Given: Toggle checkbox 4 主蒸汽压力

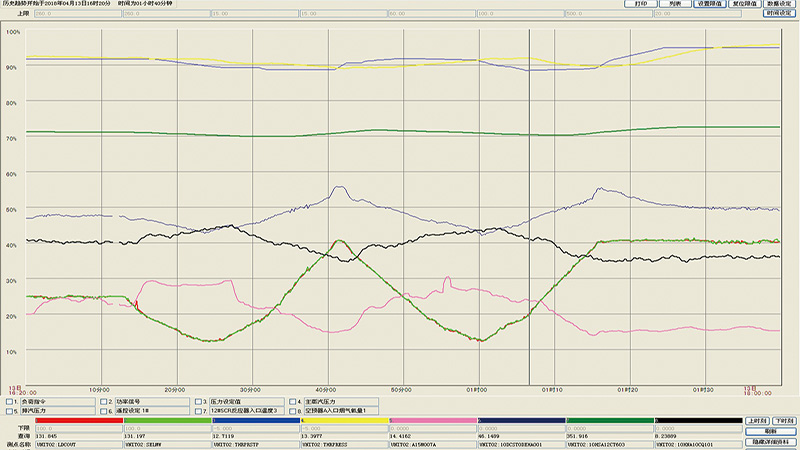Looking at the screenshot, I should click(293, 402).
